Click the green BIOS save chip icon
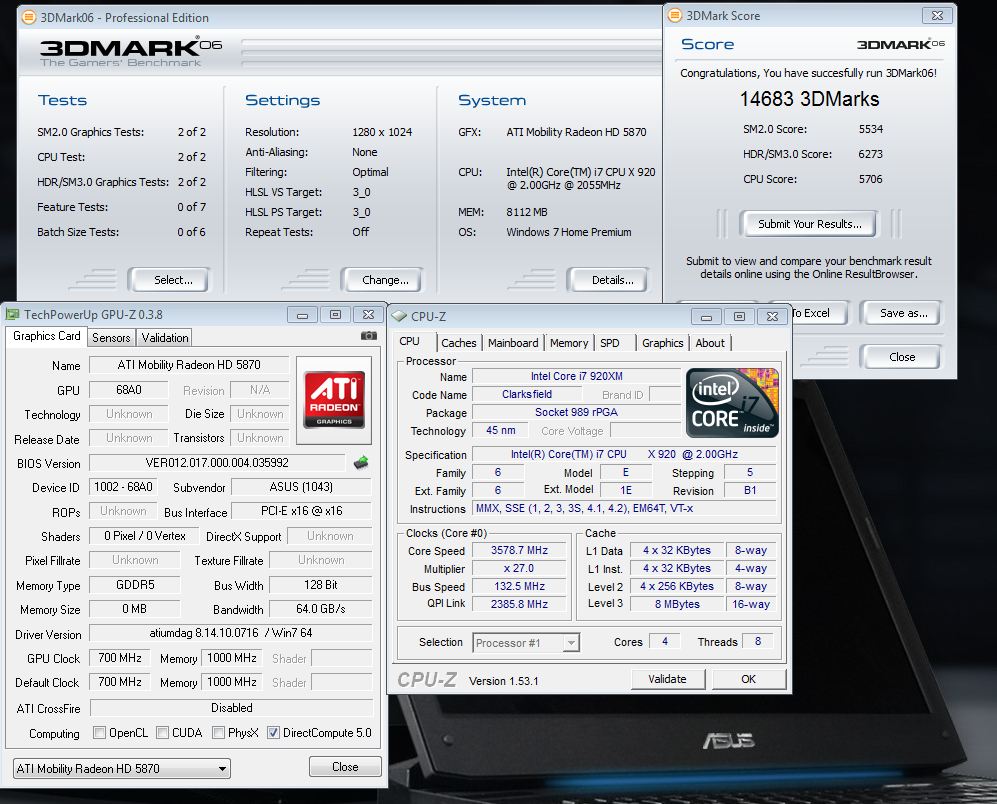 click(x=361, y=462)
